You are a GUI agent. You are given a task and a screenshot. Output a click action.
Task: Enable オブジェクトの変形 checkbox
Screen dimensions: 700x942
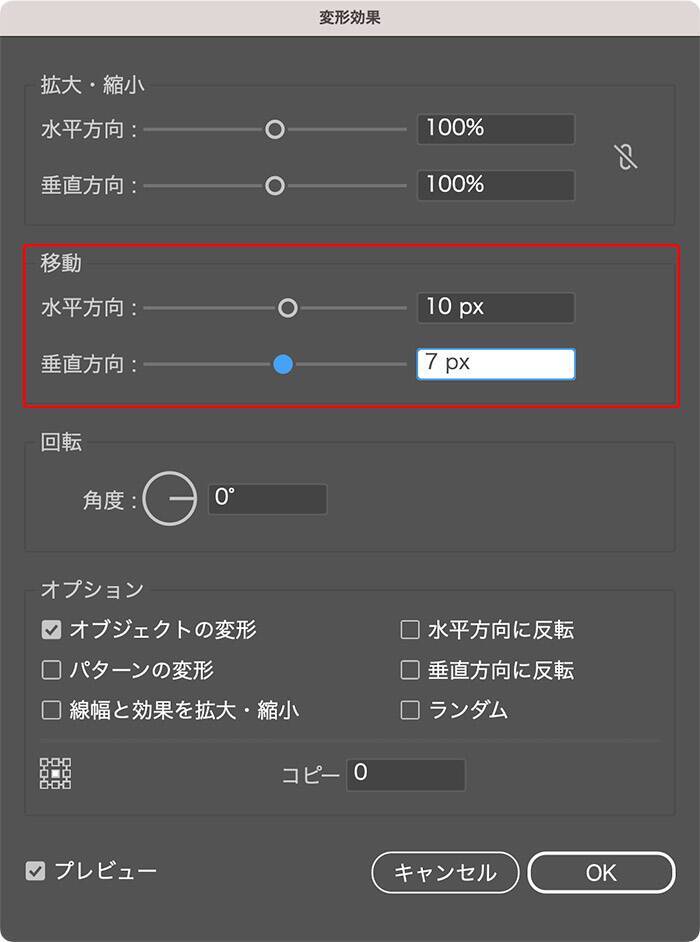pyautogui.click(x=52, y=630)
